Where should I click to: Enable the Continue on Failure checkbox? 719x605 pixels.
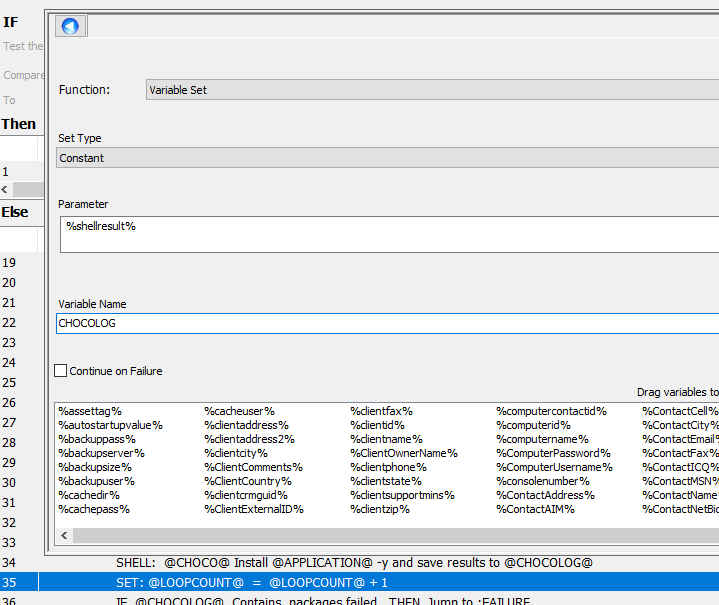click(61, 371)
